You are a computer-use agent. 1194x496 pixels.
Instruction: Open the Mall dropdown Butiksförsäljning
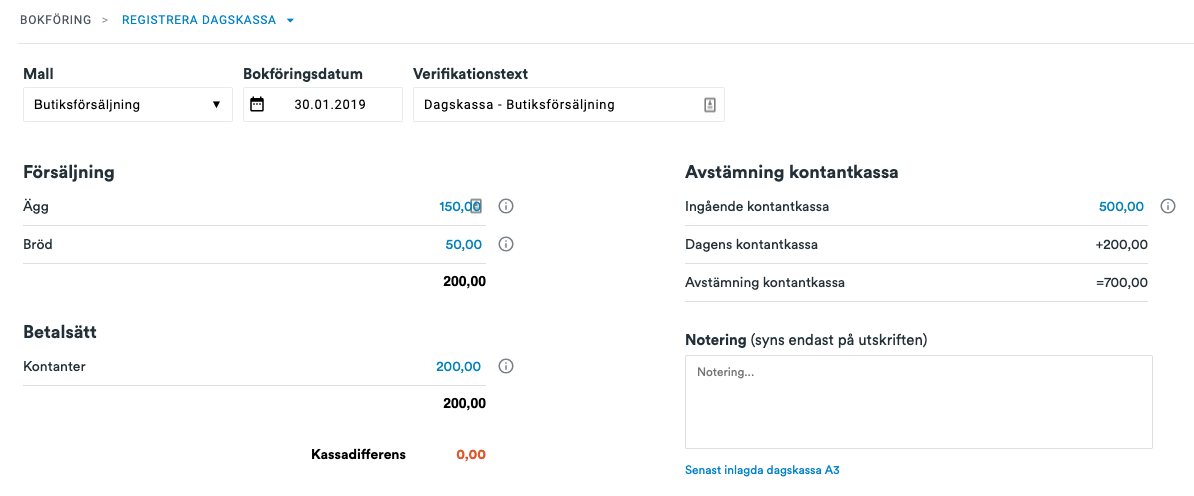128,104
